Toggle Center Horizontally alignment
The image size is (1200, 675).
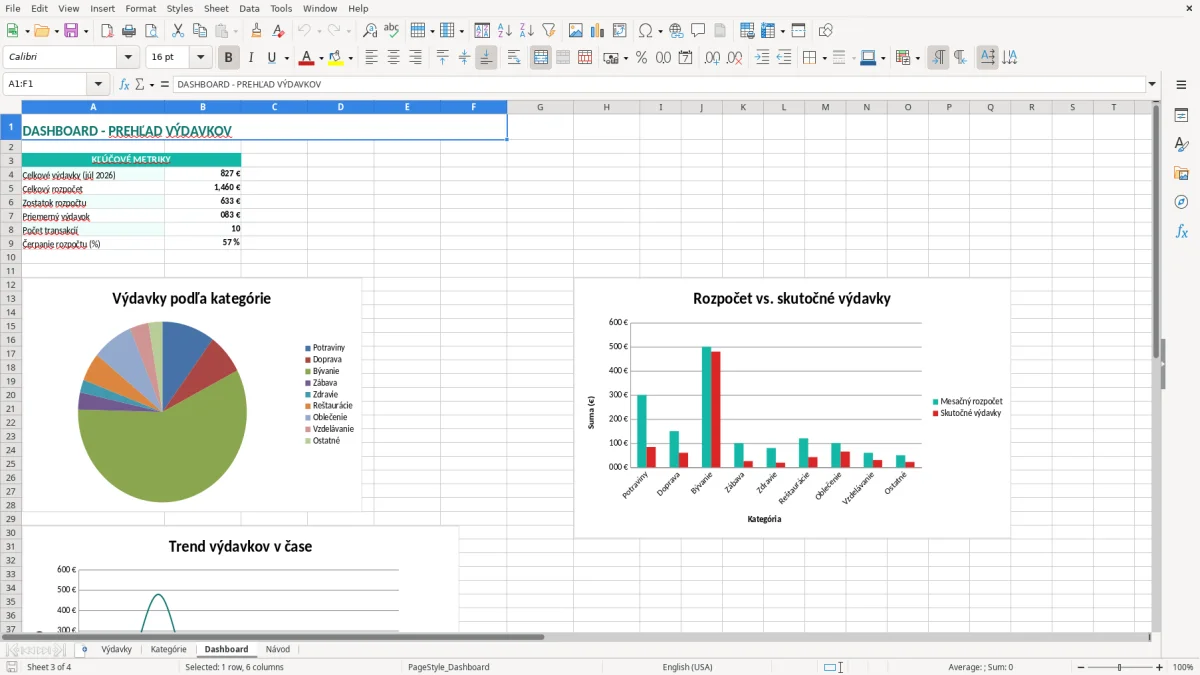(394, 58)
